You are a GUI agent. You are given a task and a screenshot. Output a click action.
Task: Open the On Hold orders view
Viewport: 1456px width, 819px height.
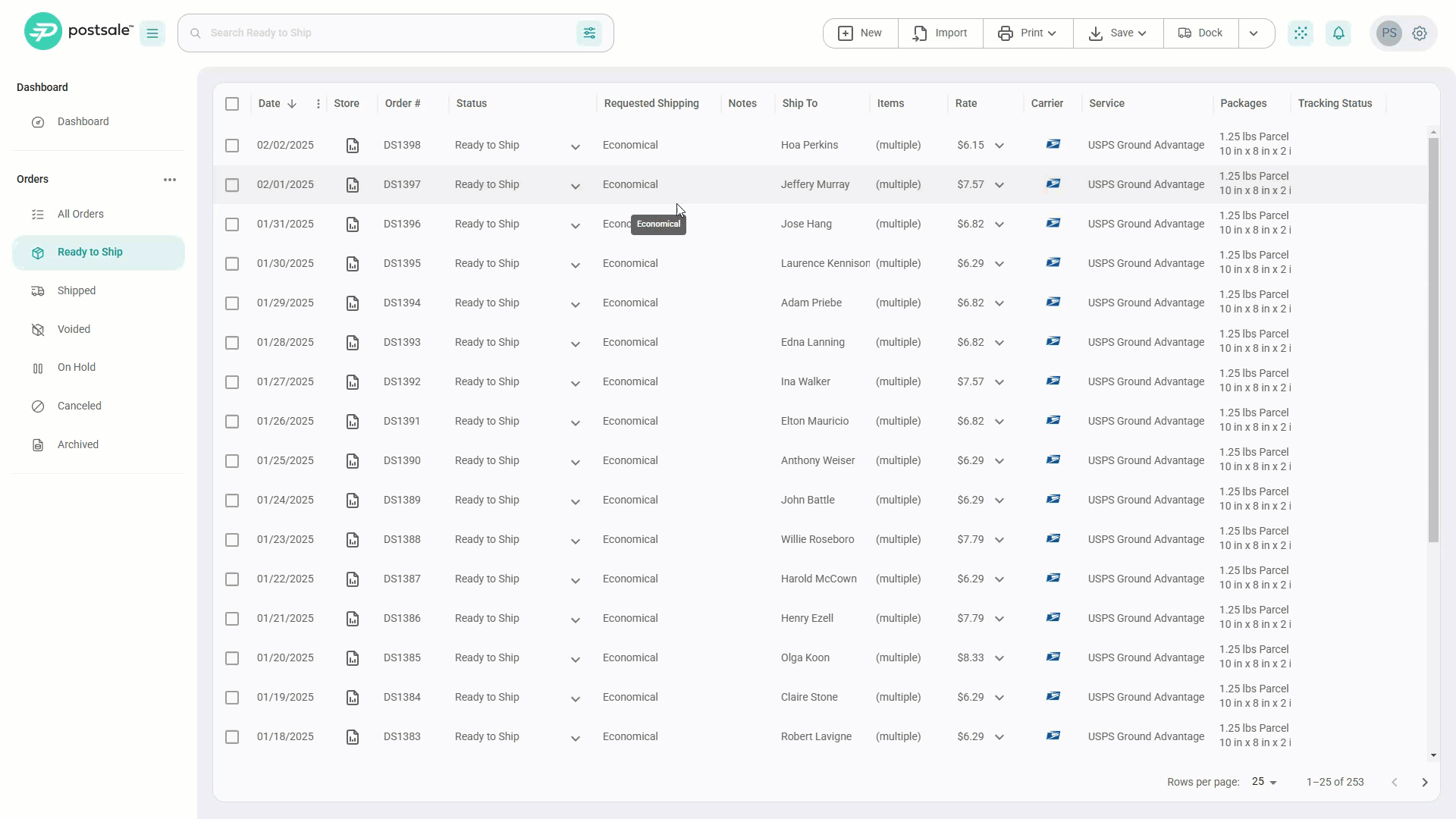click(76, 367)
